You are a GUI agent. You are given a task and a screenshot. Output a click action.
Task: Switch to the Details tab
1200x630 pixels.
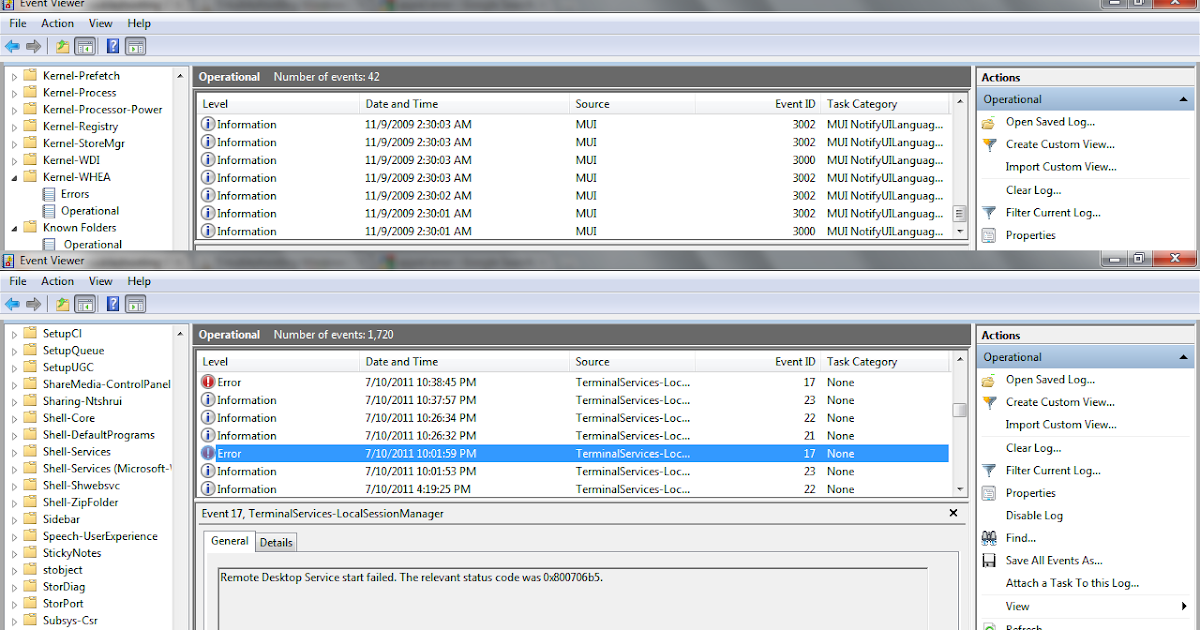coord(275,541)
